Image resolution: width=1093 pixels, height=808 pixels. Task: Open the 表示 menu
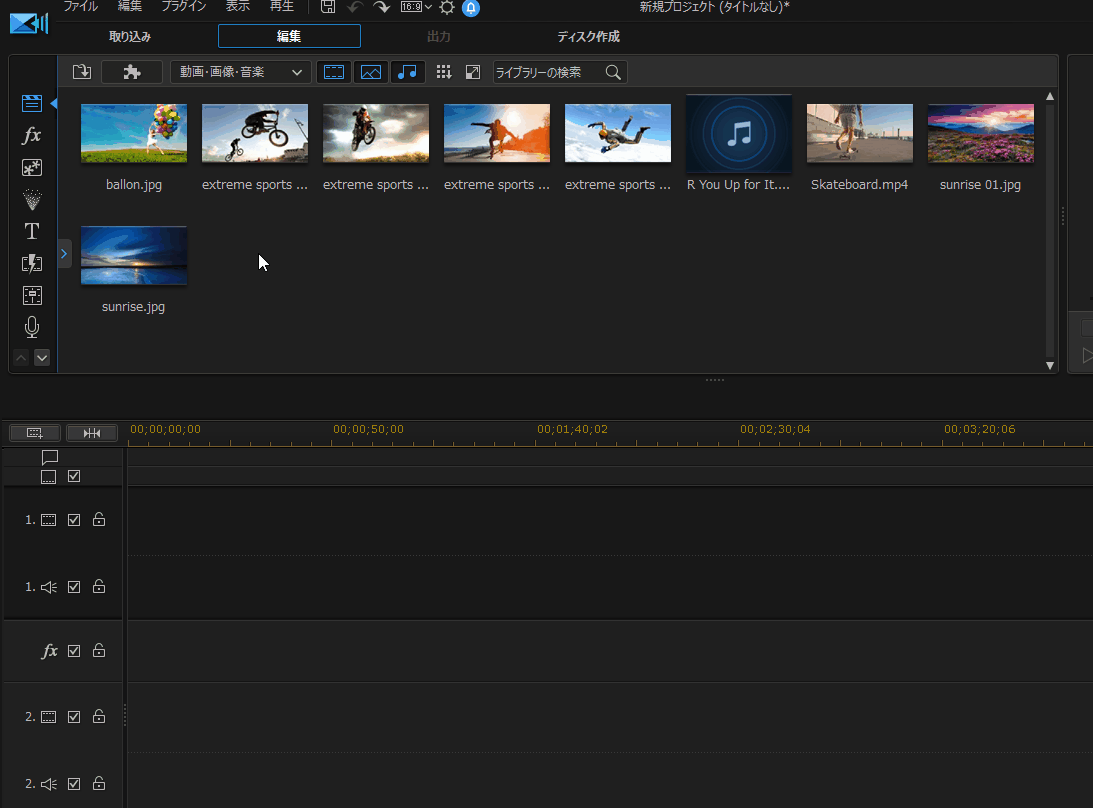click(x=238, y=6)
